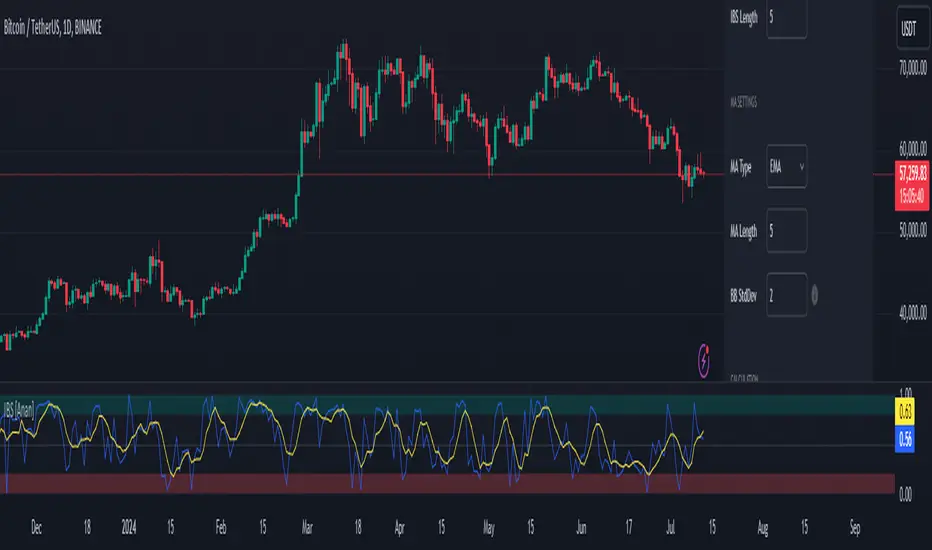The width and height of the screenshot is (932, 550).
Task: Click the info tooltip icon beside BB StdDev
Action: click(x=814, y=295)
